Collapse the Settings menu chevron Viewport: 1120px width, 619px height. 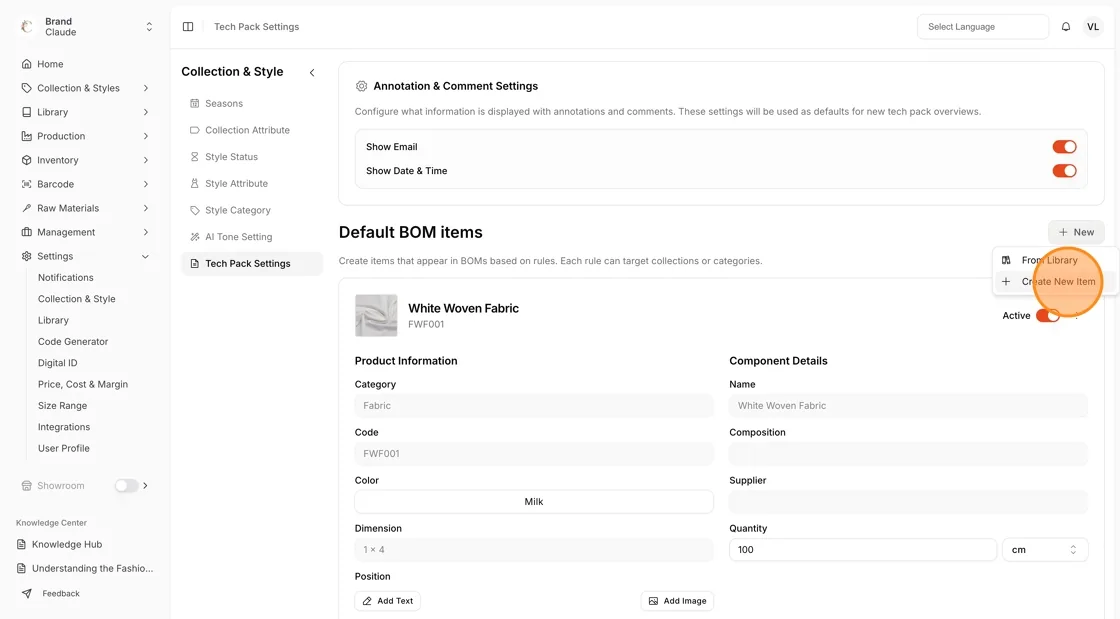pyautogui.click(x=146, y=256)
